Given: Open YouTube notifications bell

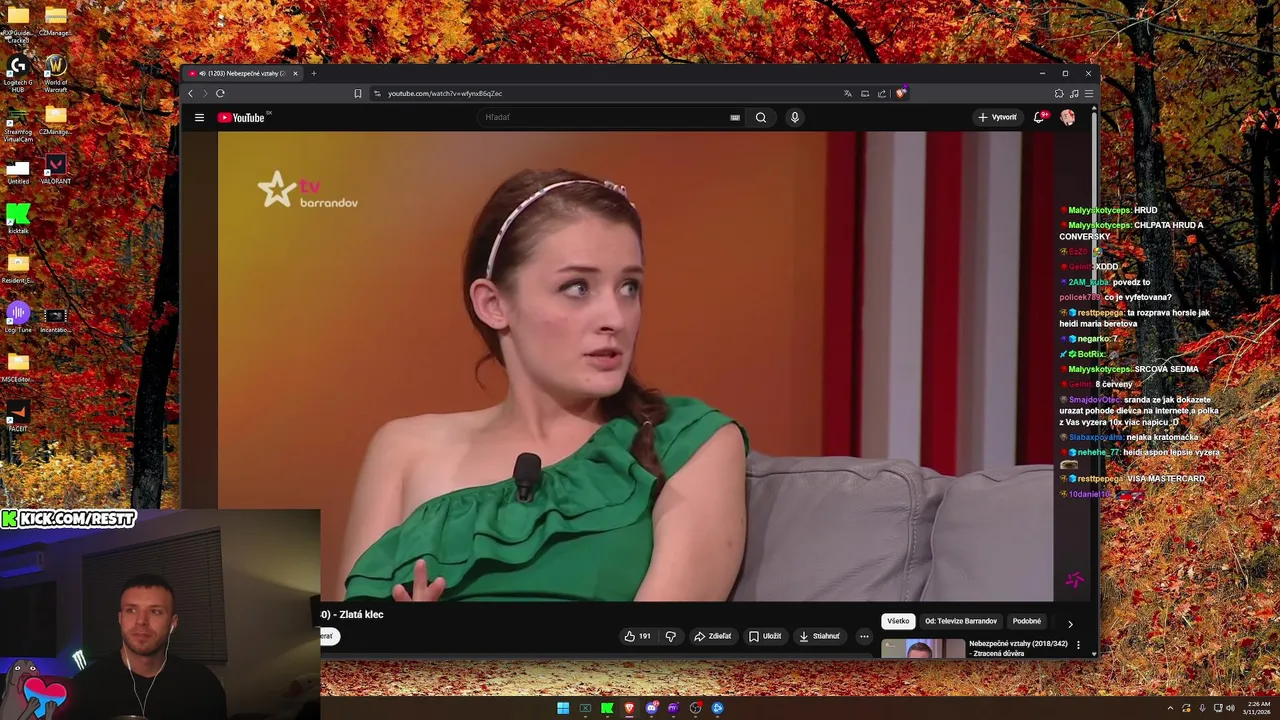Looking at the screenshot, I should [1040, 117].
